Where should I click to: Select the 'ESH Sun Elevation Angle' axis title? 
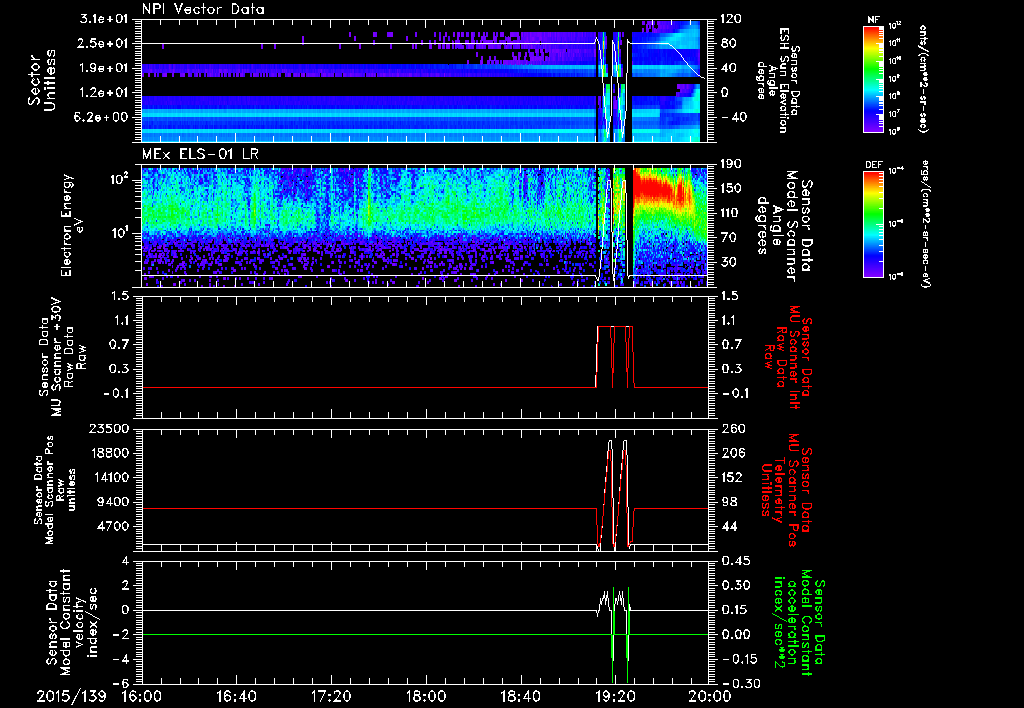[777, 80]
